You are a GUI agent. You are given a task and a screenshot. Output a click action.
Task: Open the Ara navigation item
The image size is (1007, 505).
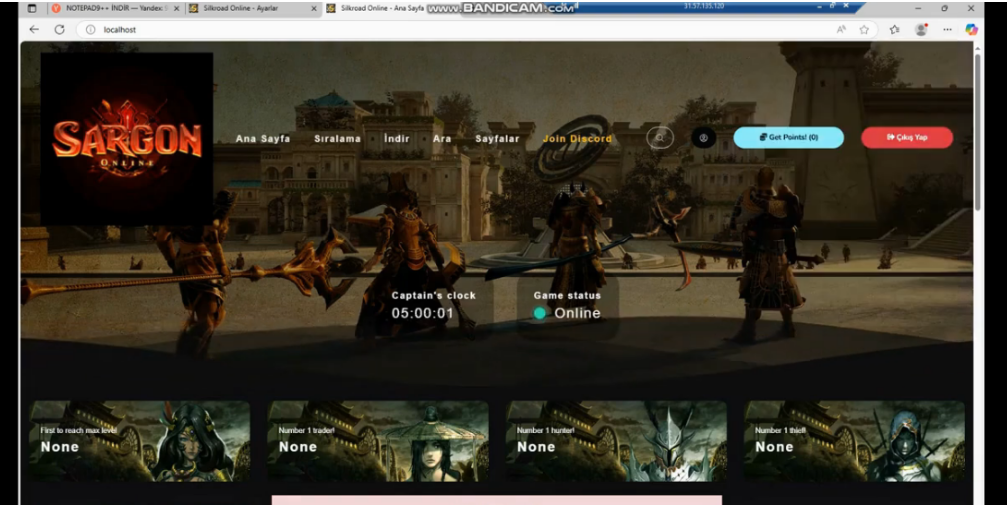[x=442, y=138]
